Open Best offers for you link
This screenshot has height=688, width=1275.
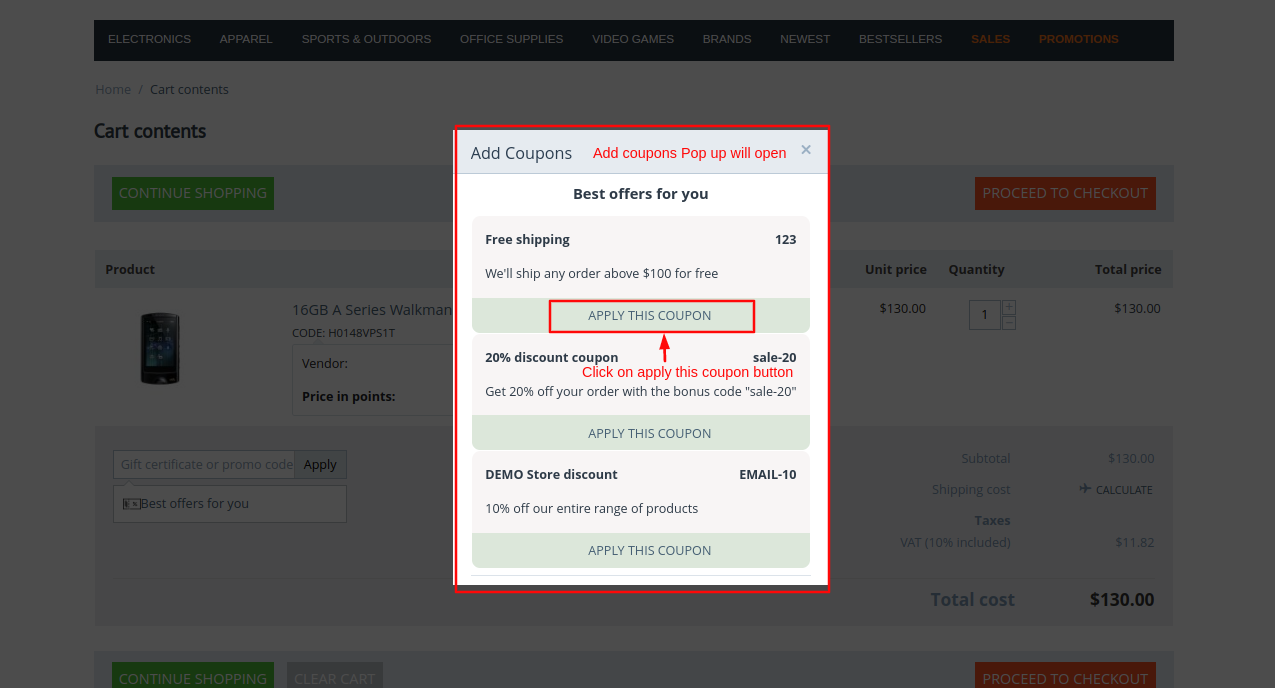point(194,504)
